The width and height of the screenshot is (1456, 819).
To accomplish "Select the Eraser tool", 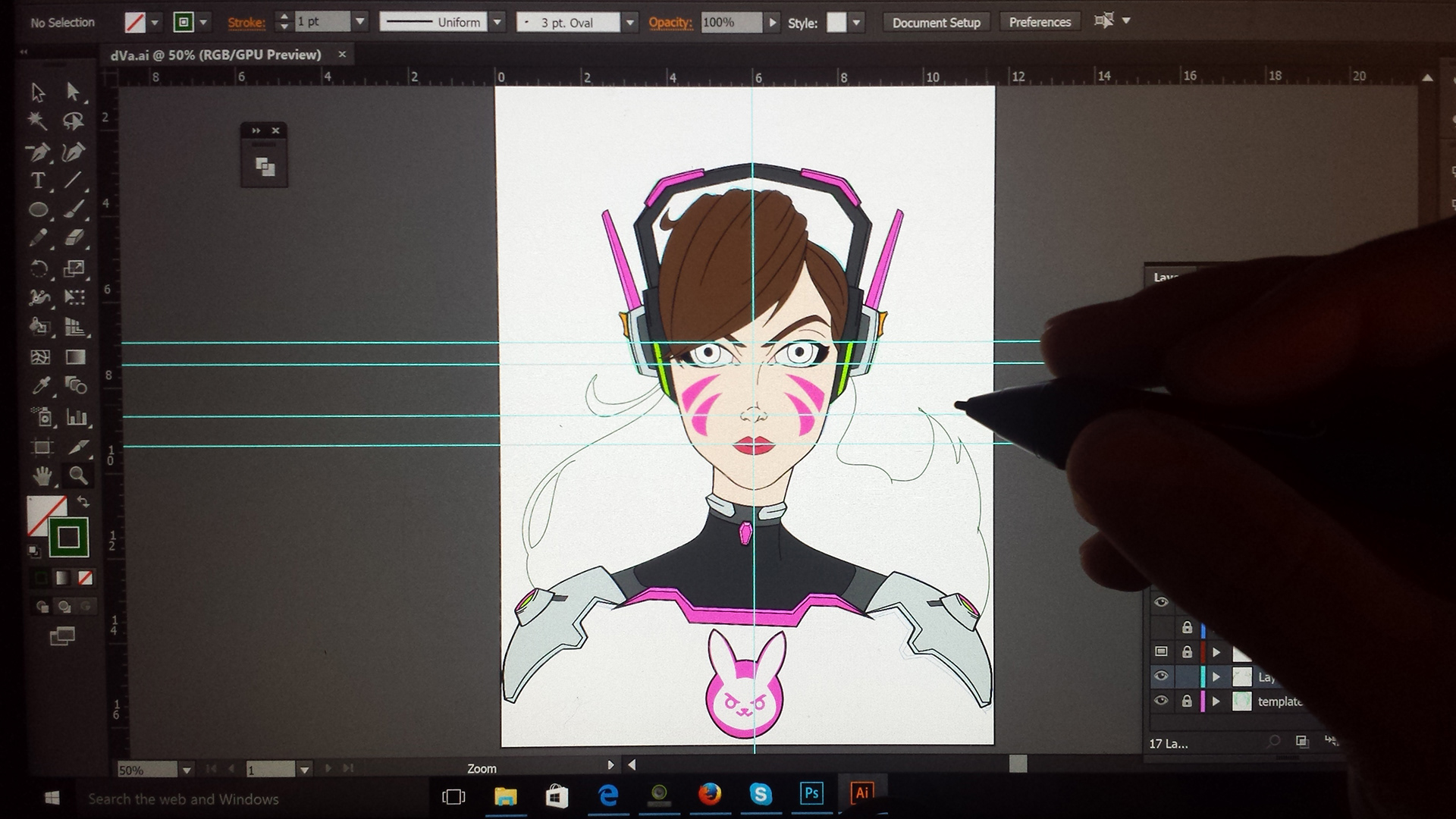I will coord(74,238).
